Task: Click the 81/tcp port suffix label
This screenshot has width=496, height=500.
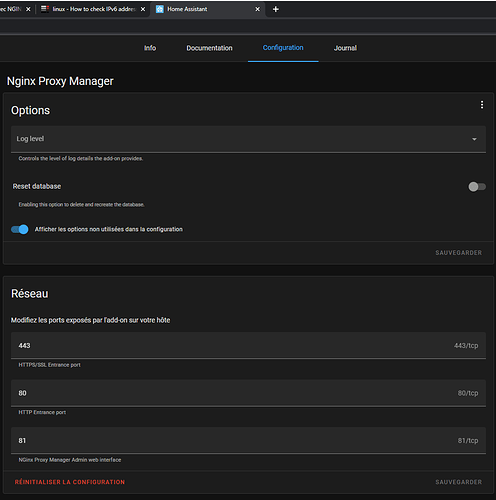Action: tap(468, 441)
